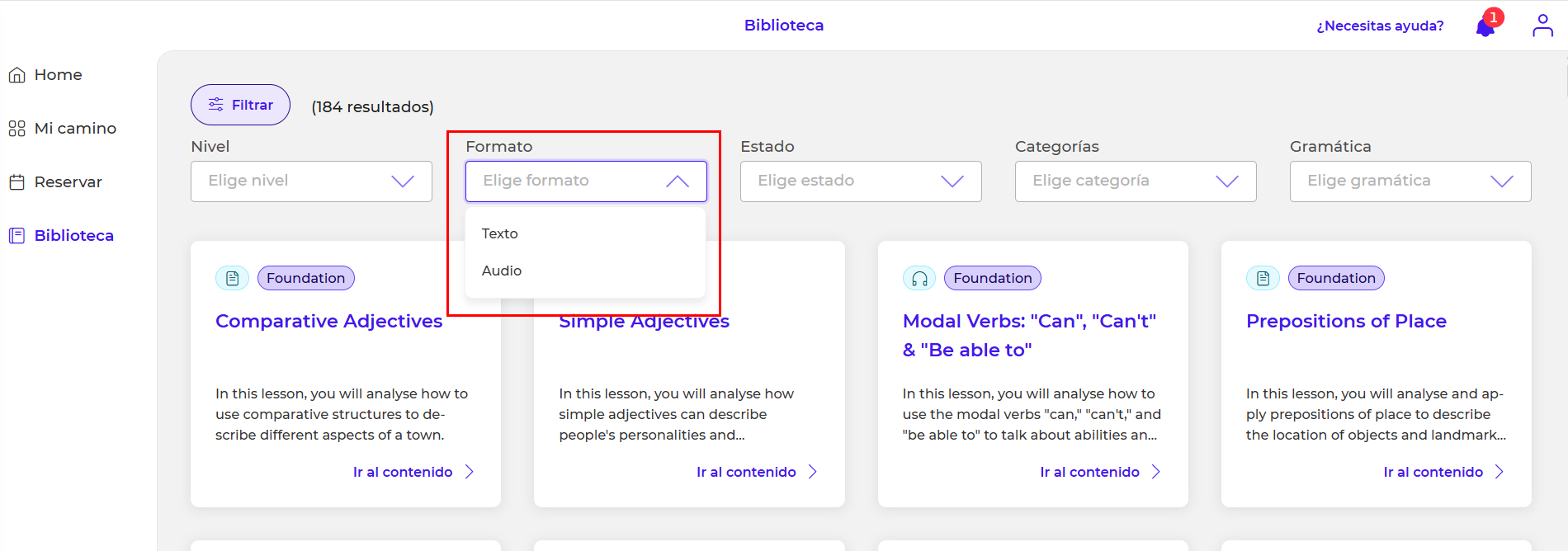Viewport: 1568px width, 551px height.
Task: Click the Reservar calendar icon
Action: click(x=17, y=182)
